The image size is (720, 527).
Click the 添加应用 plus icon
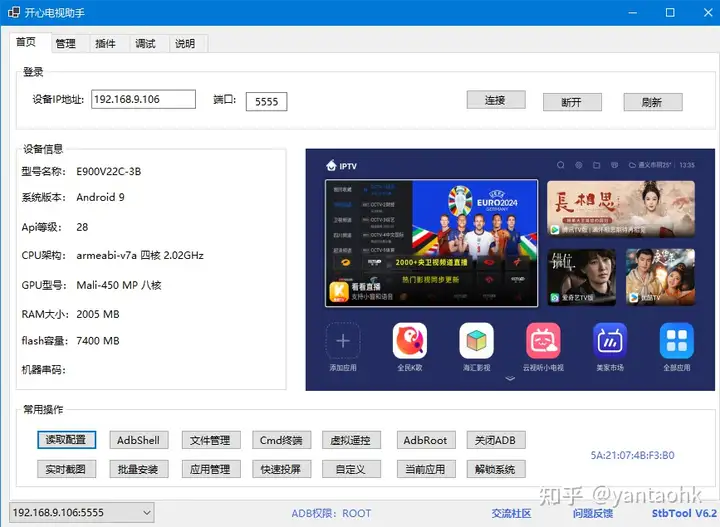[x=343, y=341]
